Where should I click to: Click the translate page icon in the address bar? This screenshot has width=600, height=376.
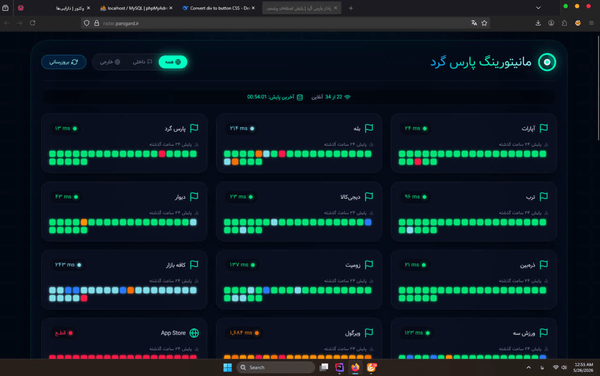(x=474, y=23)
